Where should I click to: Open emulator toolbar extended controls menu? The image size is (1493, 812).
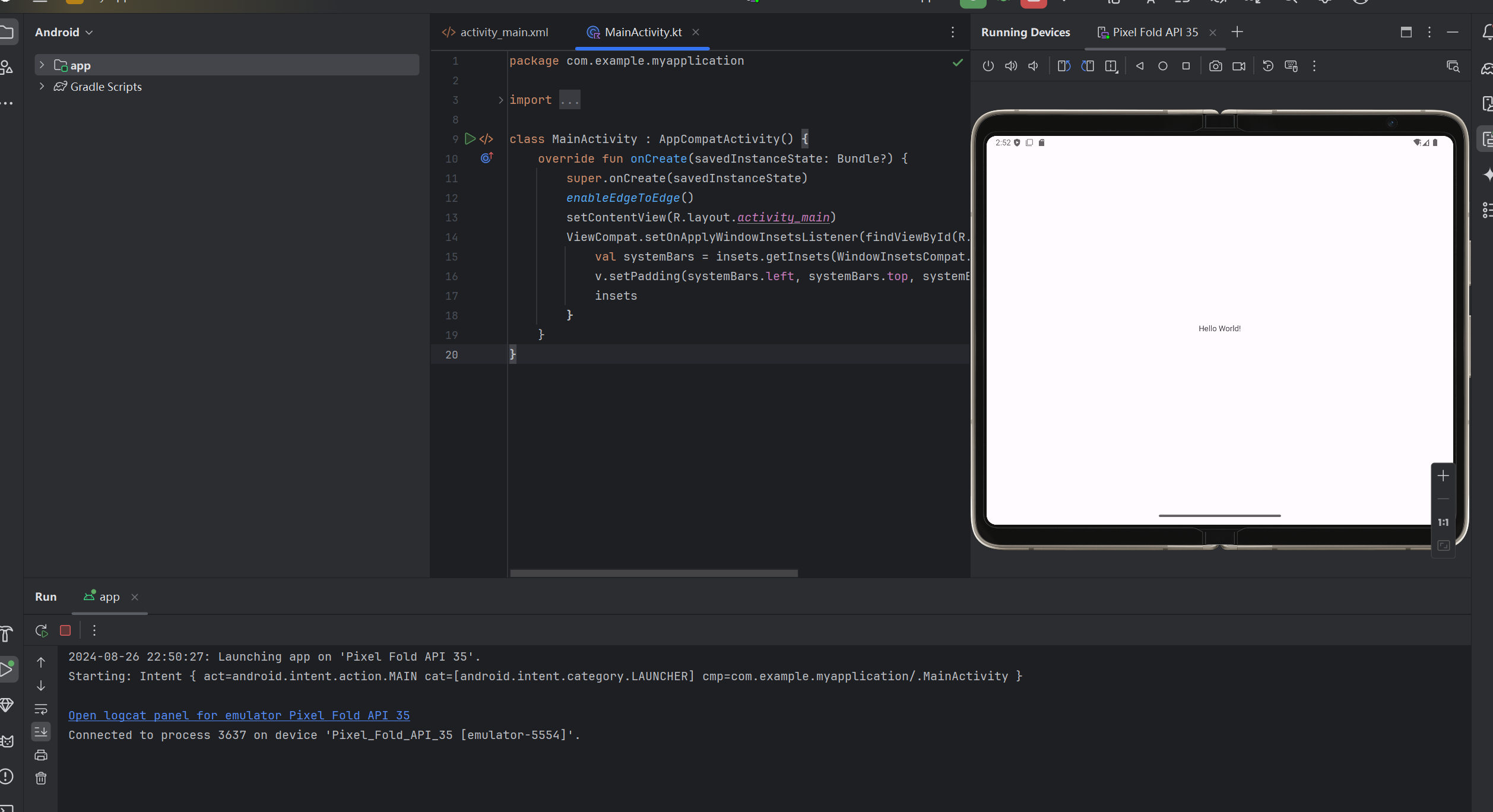point(1314,66)
